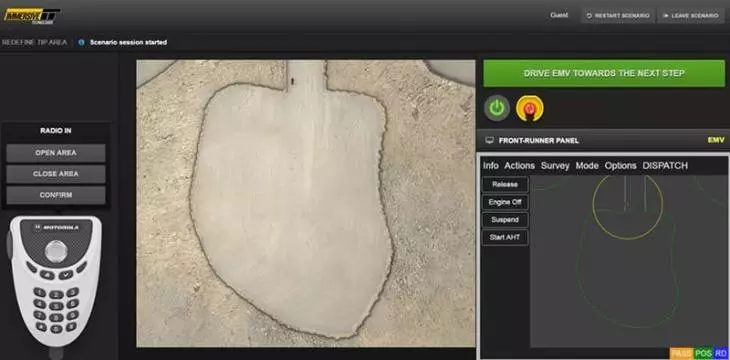Open the DISPATCH menu
The height and width of the screenshot is (360, 730).
click(x=665, y=166)
